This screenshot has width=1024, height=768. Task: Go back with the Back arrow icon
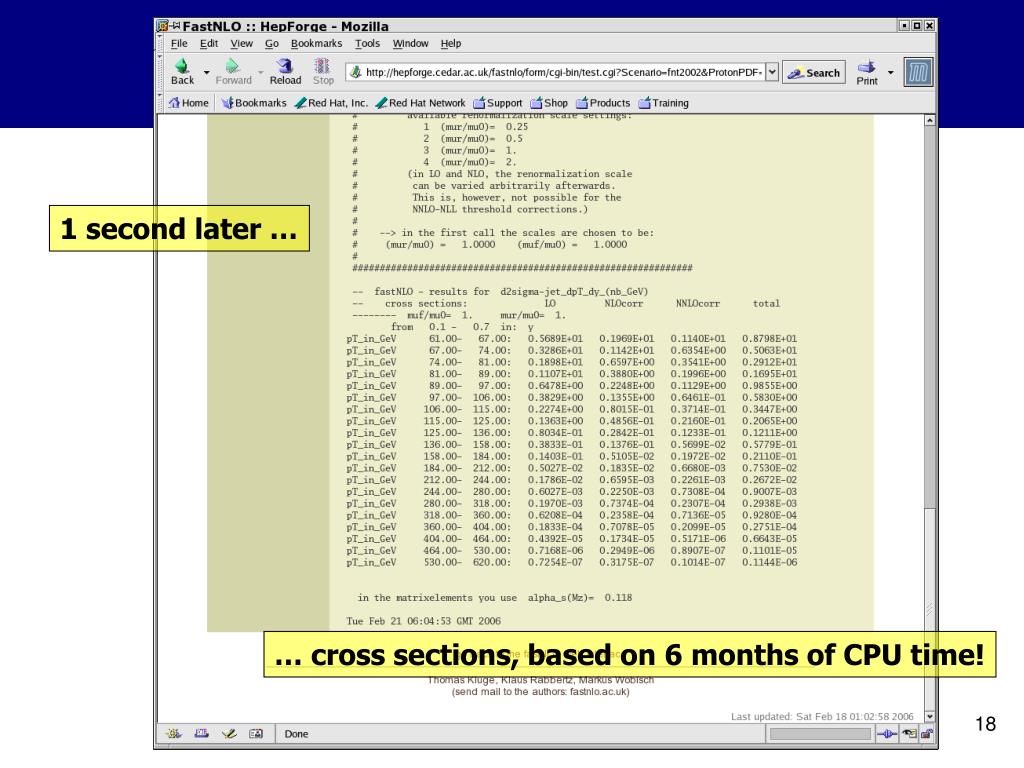(x=182, y=66)
